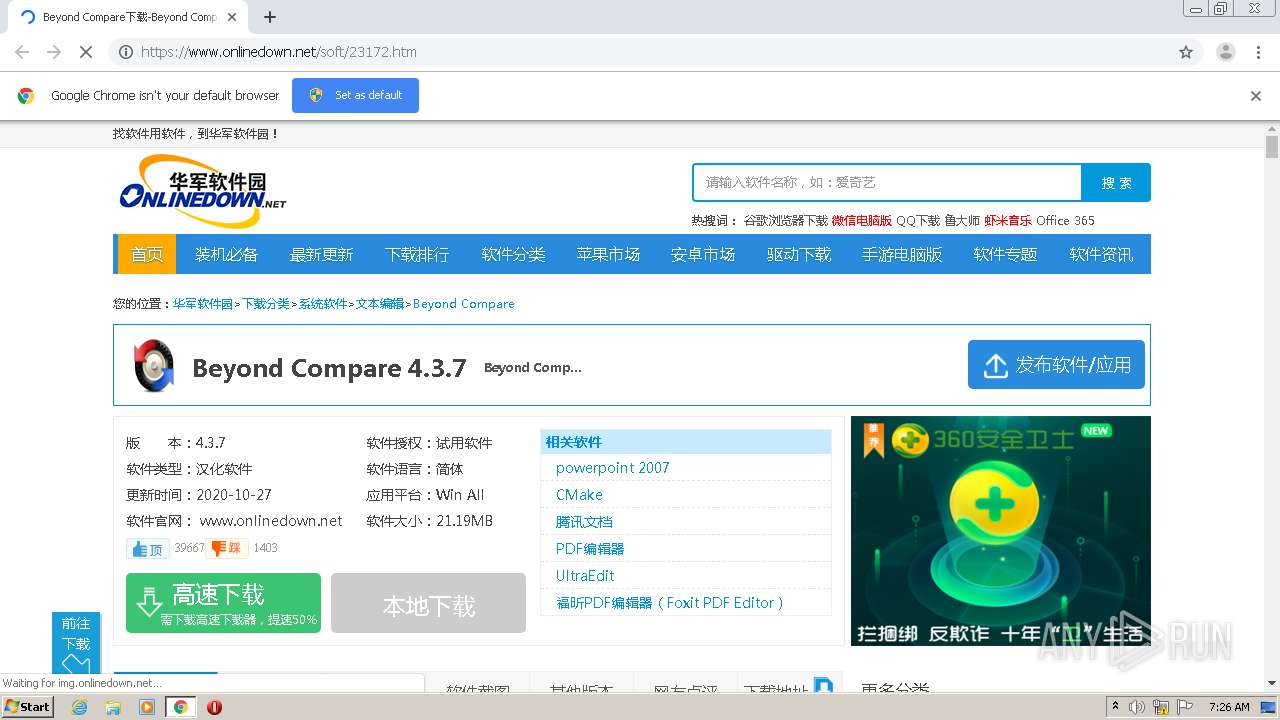This screenshot has height=720, width=1280.
Task: Click Chrome icon in taskbar
Action: coord(180,707)
